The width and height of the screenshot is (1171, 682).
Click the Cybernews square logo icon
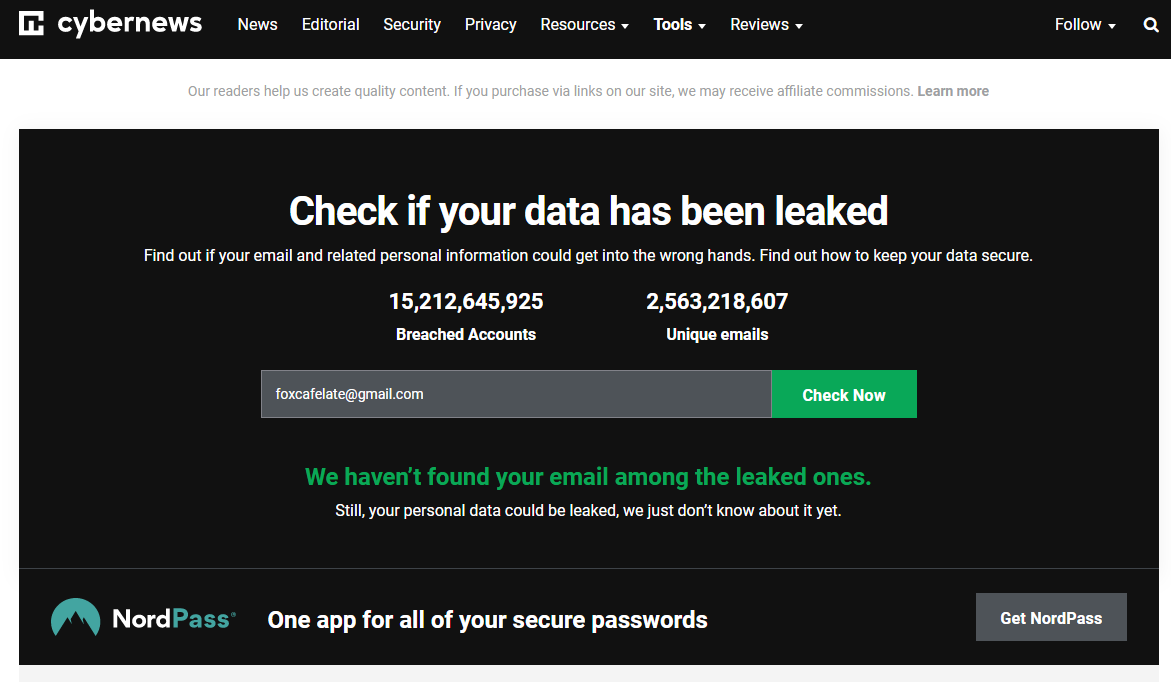(x=31, y=23)
